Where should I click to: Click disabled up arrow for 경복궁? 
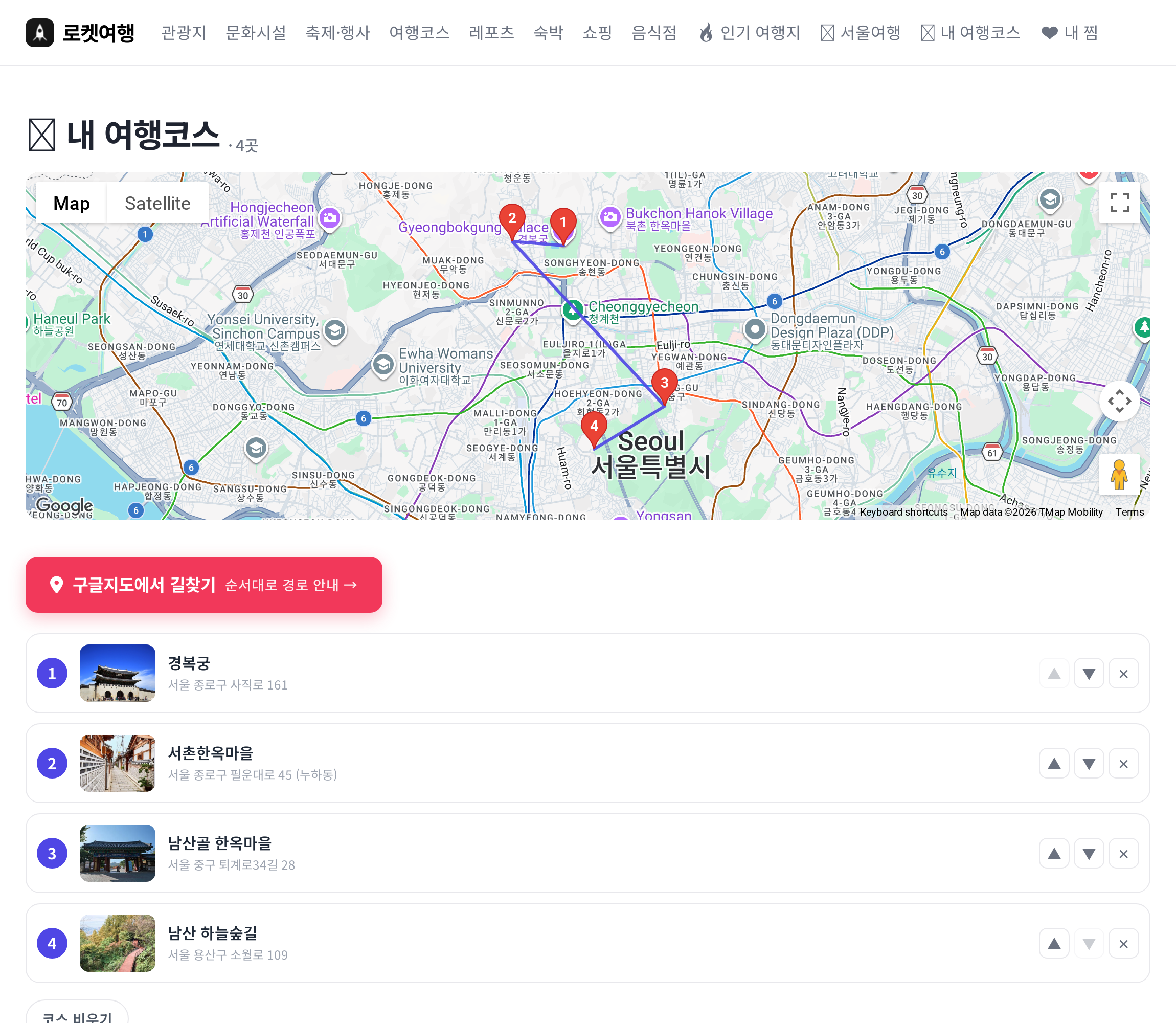(1054, 674)
